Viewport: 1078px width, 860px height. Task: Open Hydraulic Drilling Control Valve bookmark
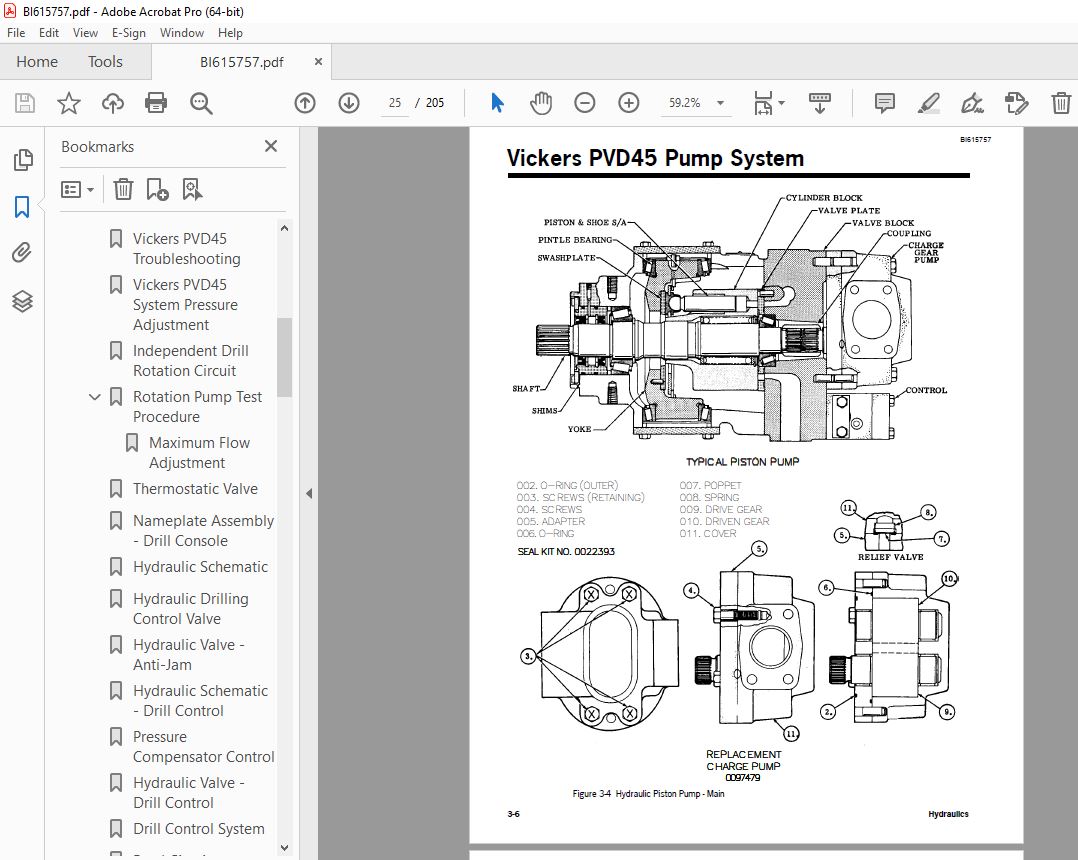tap(190, 609)
